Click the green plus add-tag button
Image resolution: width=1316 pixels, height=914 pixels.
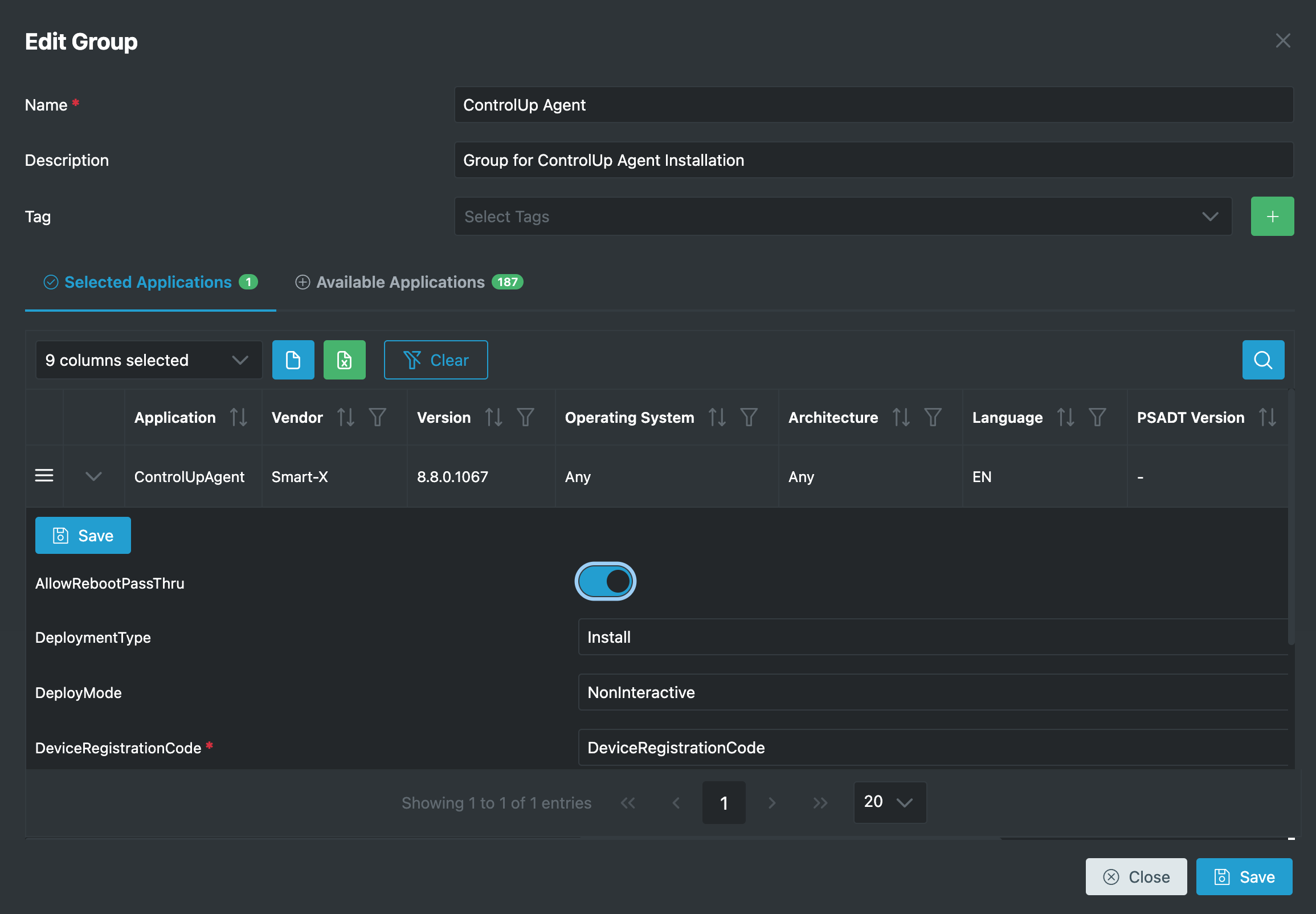(1272, 217)
